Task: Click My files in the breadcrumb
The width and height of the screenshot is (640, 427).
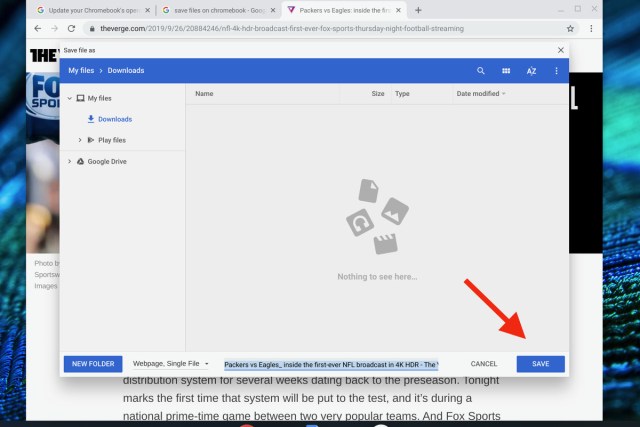Action: (81, 71)
